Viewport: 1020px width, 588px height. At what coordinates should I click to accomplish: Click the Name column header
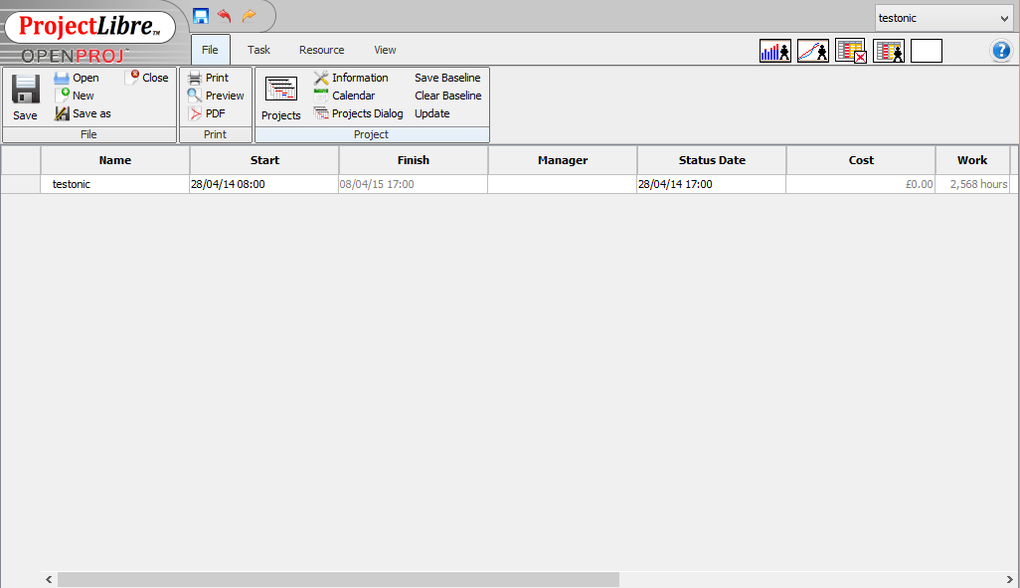click(115, 160)
